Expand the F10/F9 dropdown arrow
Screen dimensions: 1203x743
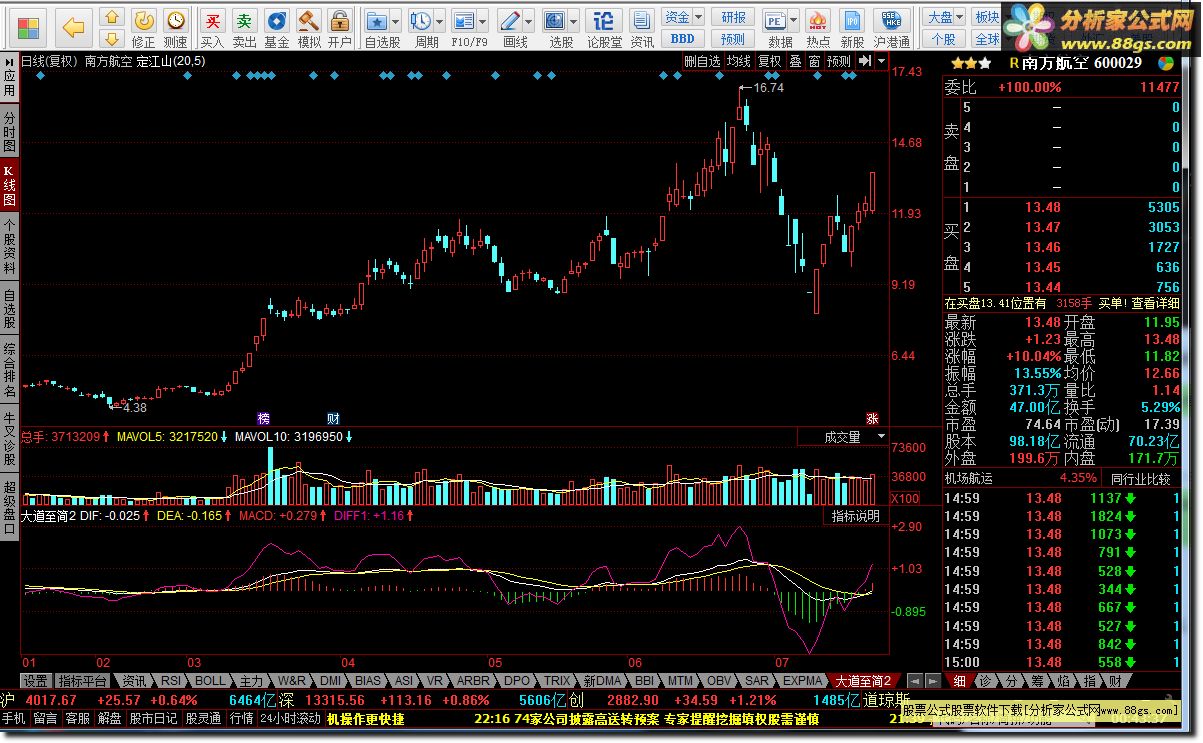482,21
